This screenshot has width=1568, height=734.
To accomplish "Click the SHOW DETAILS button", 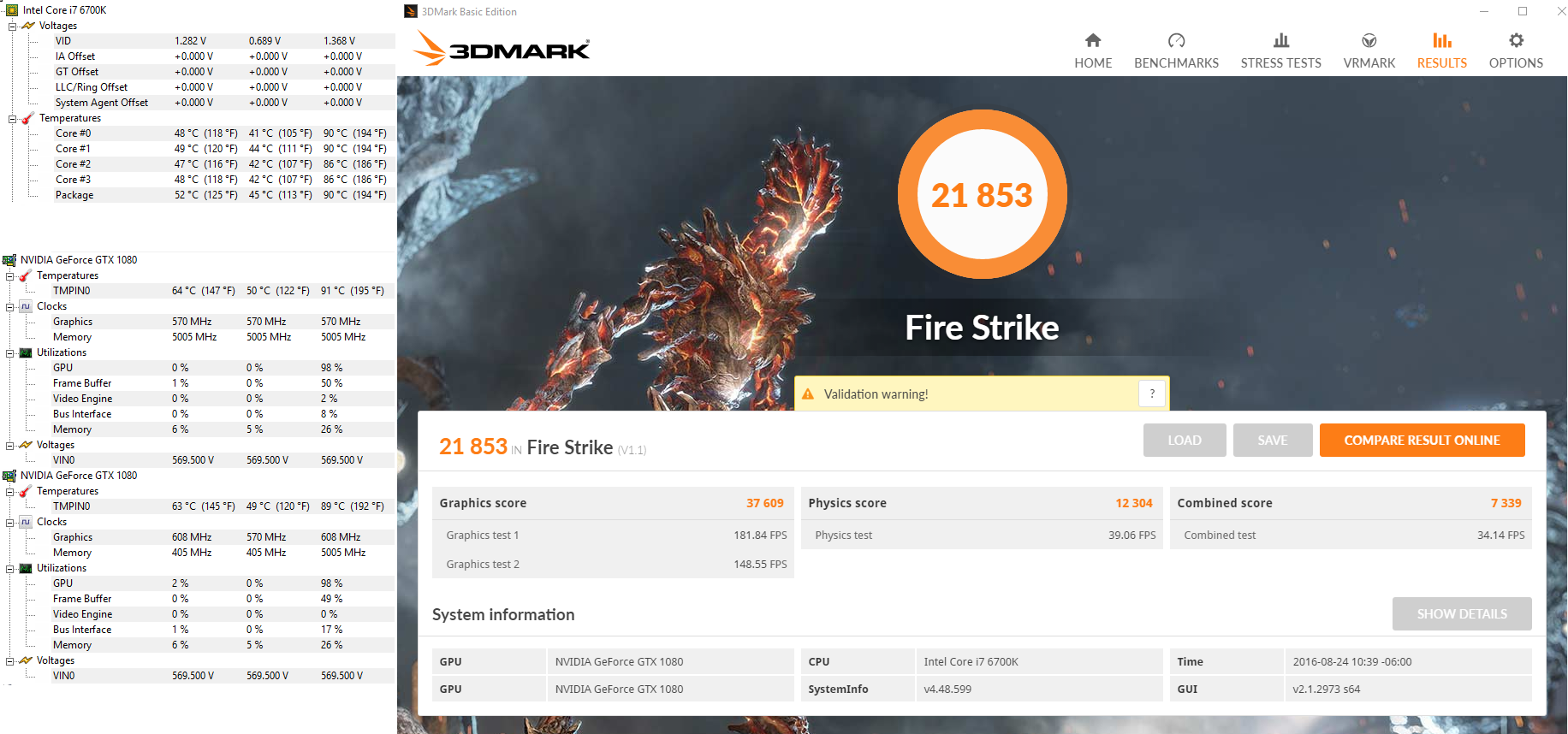I will 1462,613.
